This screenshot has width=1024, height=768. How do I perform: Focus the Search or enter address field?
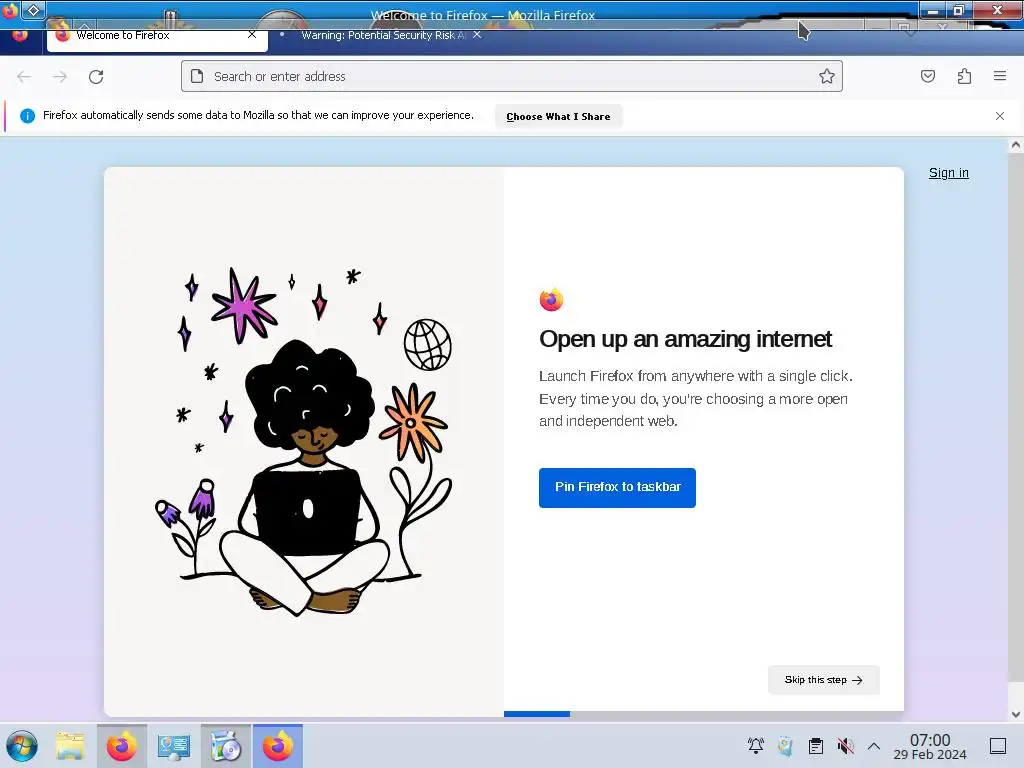point(512,76)
